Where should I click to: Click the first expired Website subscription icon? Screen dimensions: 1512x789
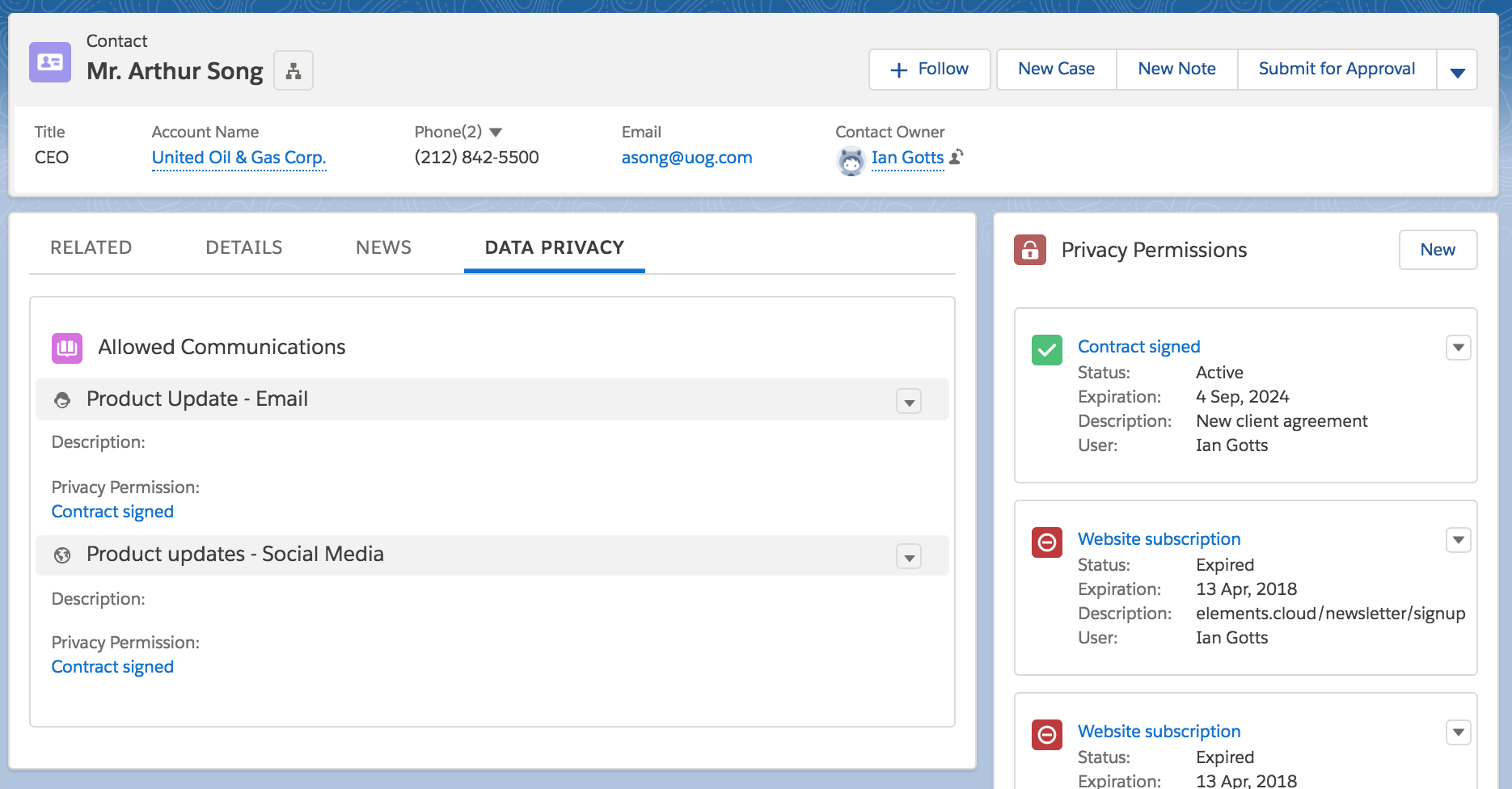1047,542
